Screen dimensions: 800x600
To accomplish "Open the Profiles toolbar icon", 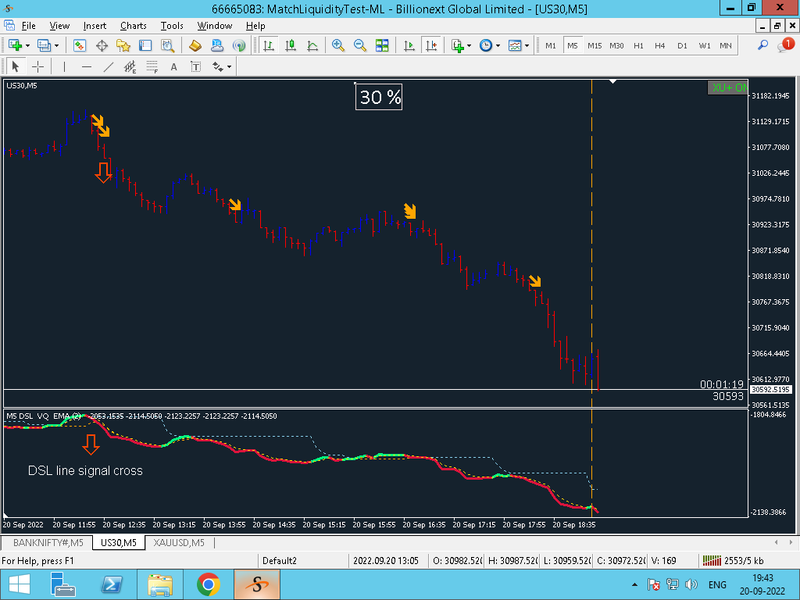I will (x=44, y=45).
